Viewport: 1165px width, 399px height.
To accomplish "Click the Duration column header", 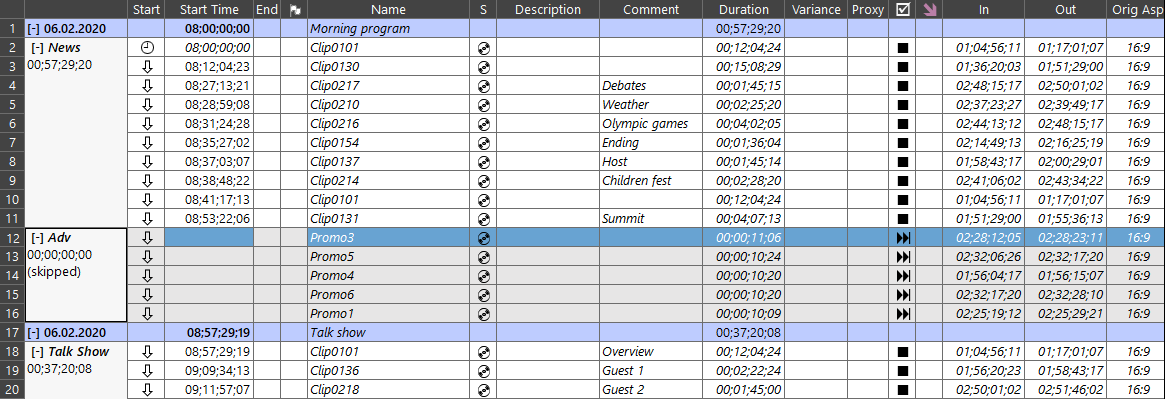I will point(744,10).
